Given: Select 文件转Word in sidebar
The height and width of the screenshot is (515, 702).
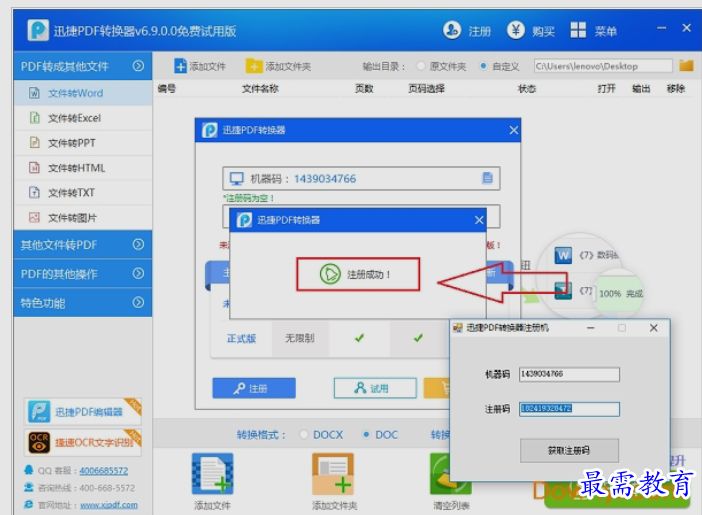Looking at the screenshot, I should pos(83,93).
